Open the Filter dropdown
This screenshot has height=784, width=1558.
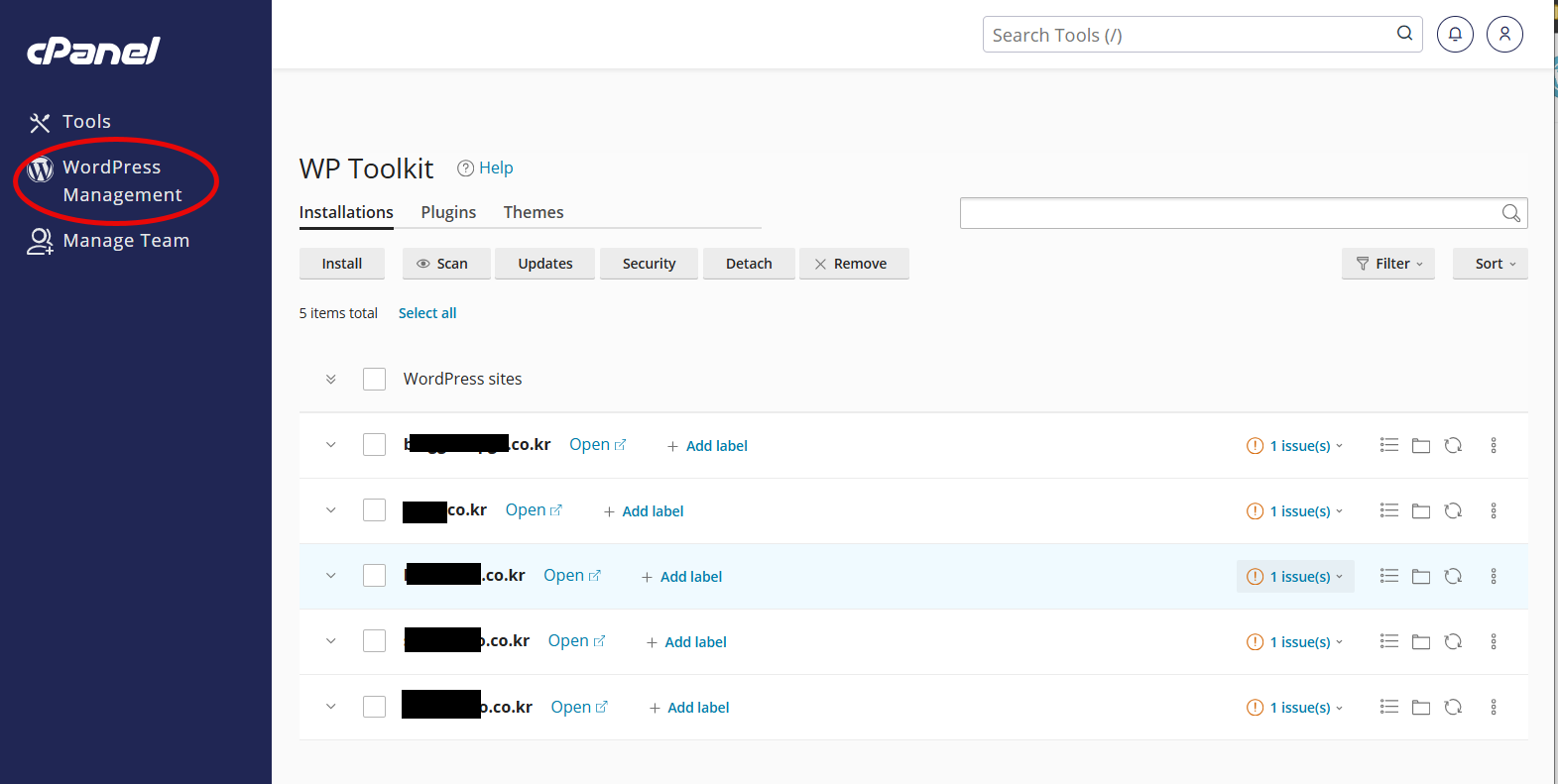click(1388, 264)
